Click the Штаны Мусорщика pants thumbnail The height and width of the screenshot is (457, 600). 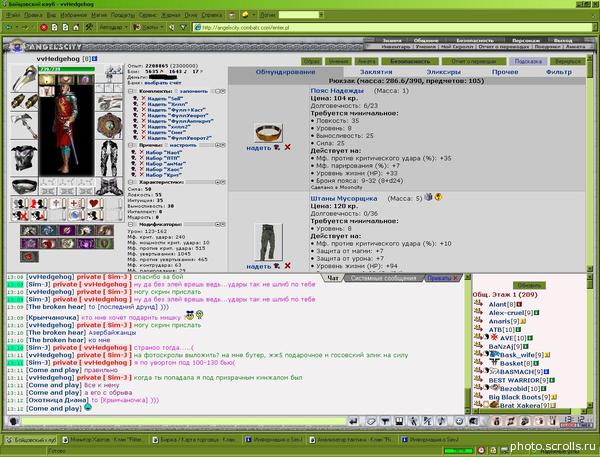pos(269,242)
